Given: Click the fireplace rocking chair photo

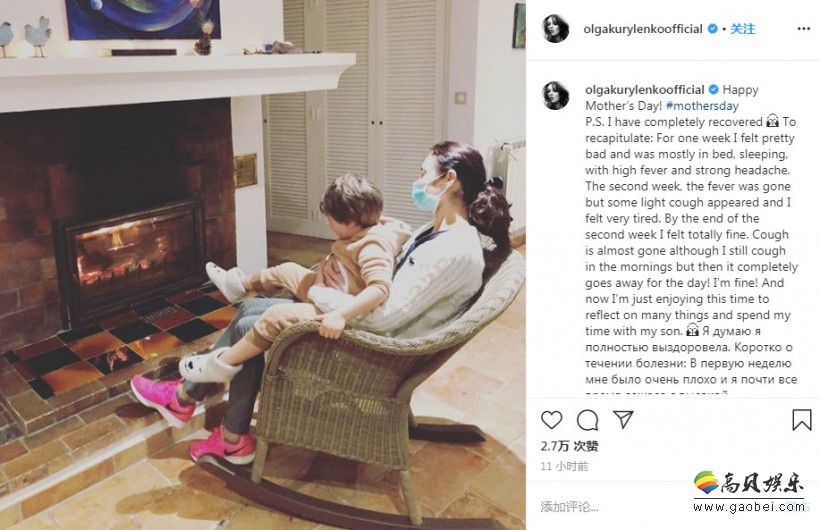Looking at the screenshot, I should [x=263, y=265].
